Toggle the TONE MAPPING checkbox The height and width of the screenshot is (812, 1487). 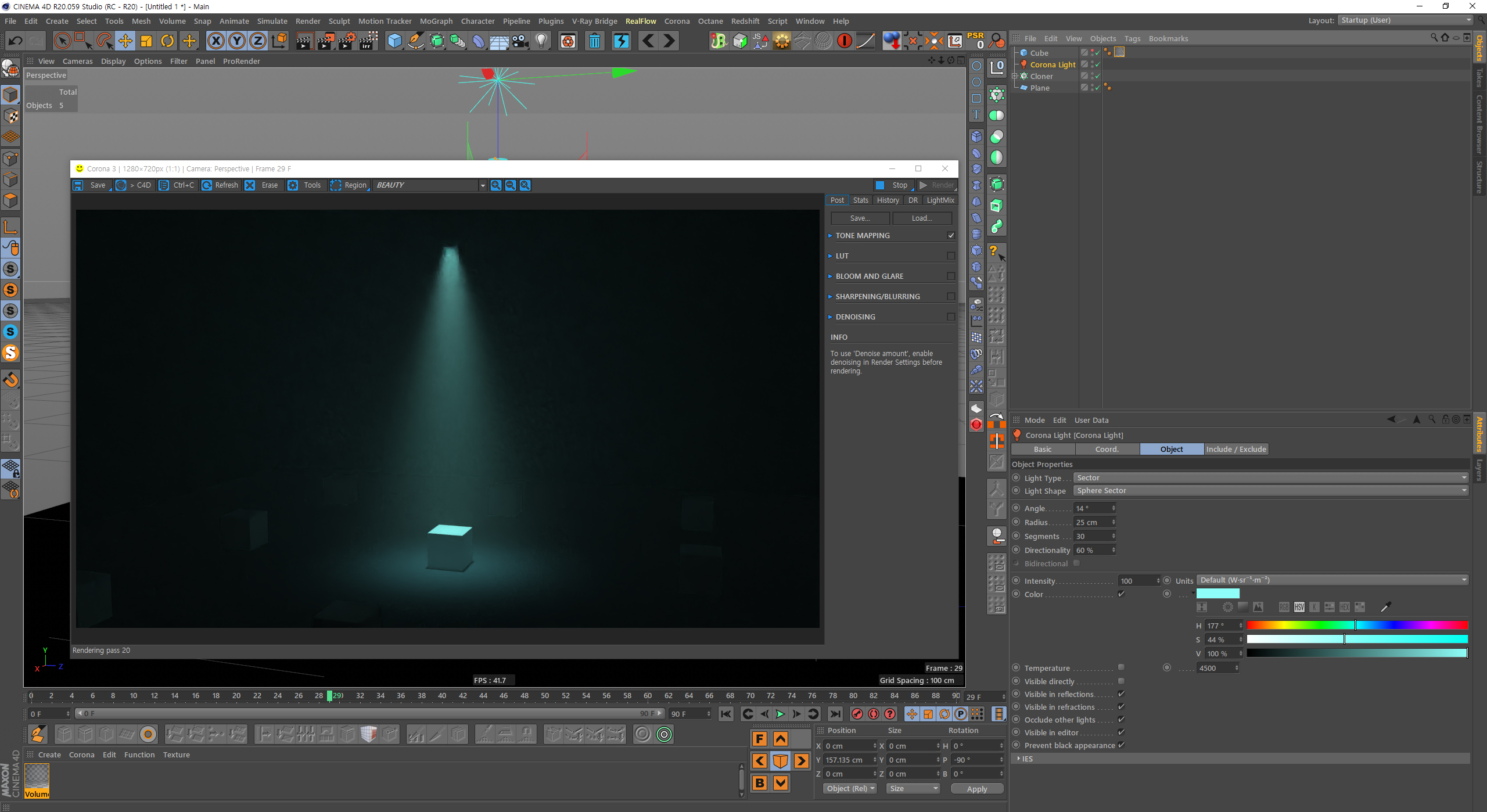[951, 235]
